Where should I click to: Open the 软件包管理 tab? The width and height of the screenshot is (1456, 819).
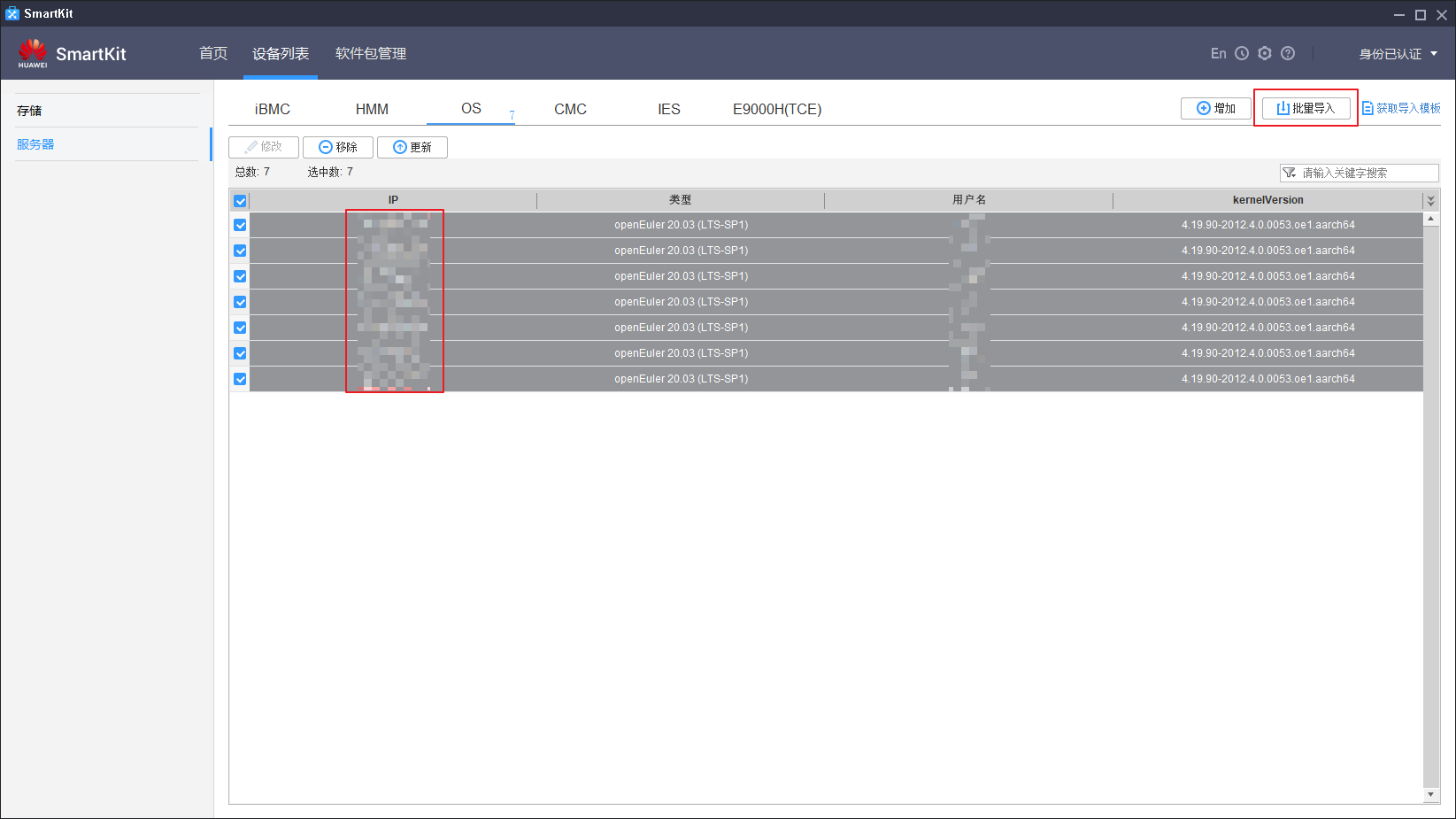371,54
